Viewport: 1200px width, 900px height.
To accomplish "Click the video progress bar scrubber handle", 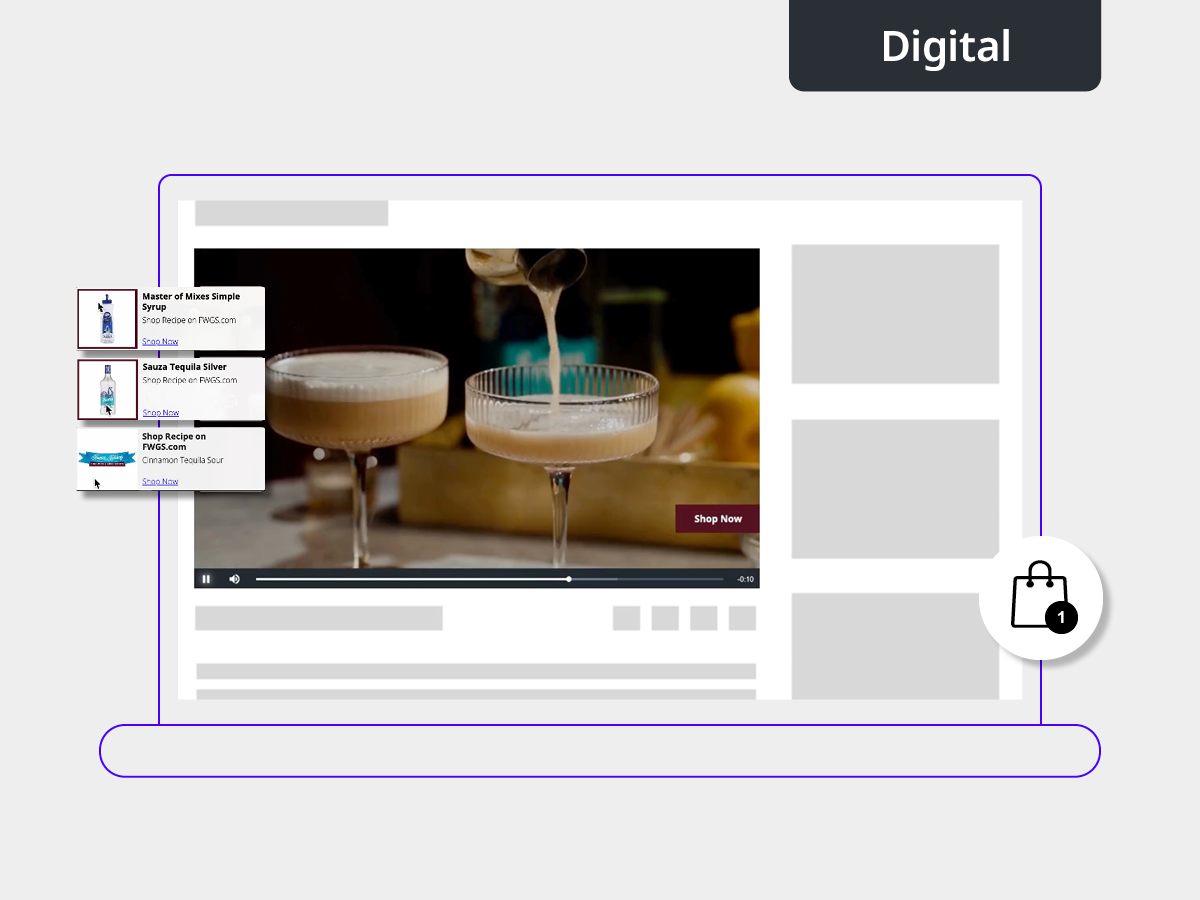I will [569, 579].
